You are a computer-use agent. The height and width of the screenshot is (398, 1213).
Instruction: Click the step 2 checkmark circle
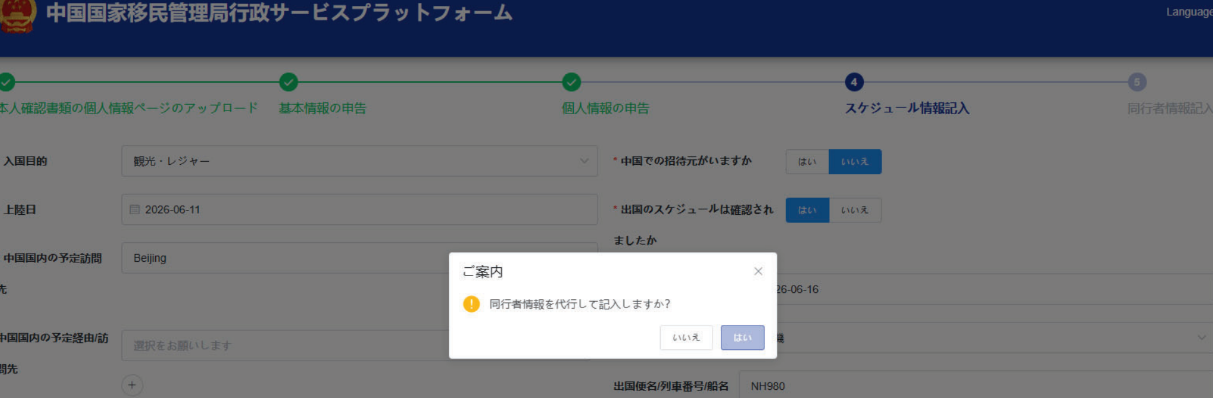click(x=288, y=82)
